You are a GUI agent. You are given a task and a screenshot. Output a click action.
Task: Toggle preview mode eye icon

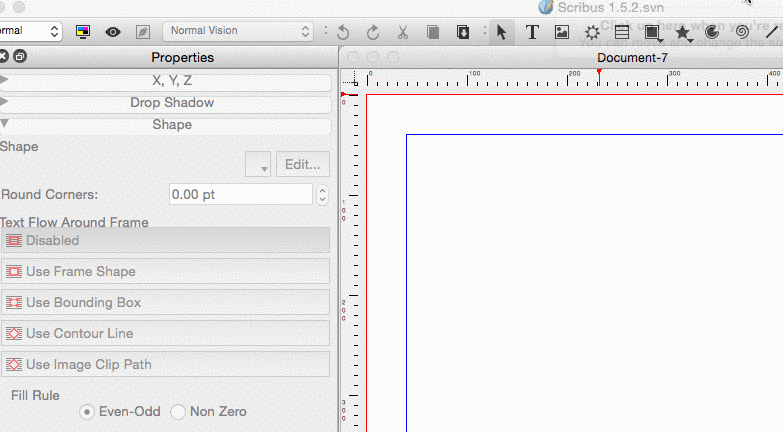113,32
